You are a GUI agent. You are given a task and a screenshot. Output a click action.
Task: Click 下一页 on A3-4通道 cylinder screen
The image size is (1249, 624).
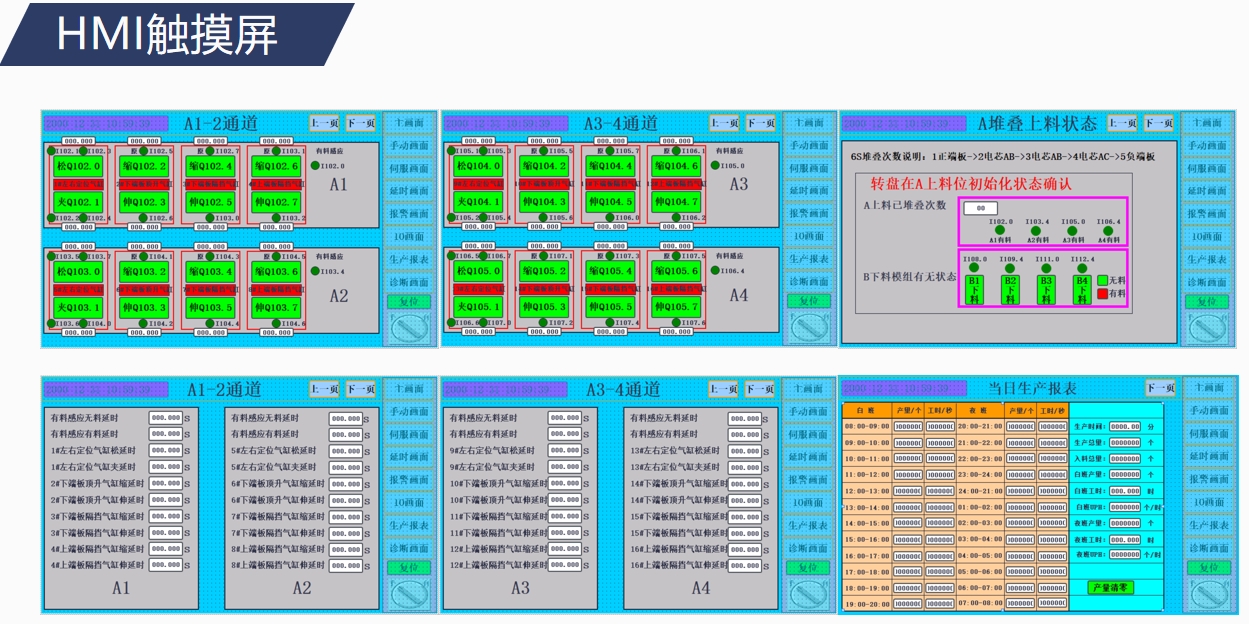[x=760, y=123]
